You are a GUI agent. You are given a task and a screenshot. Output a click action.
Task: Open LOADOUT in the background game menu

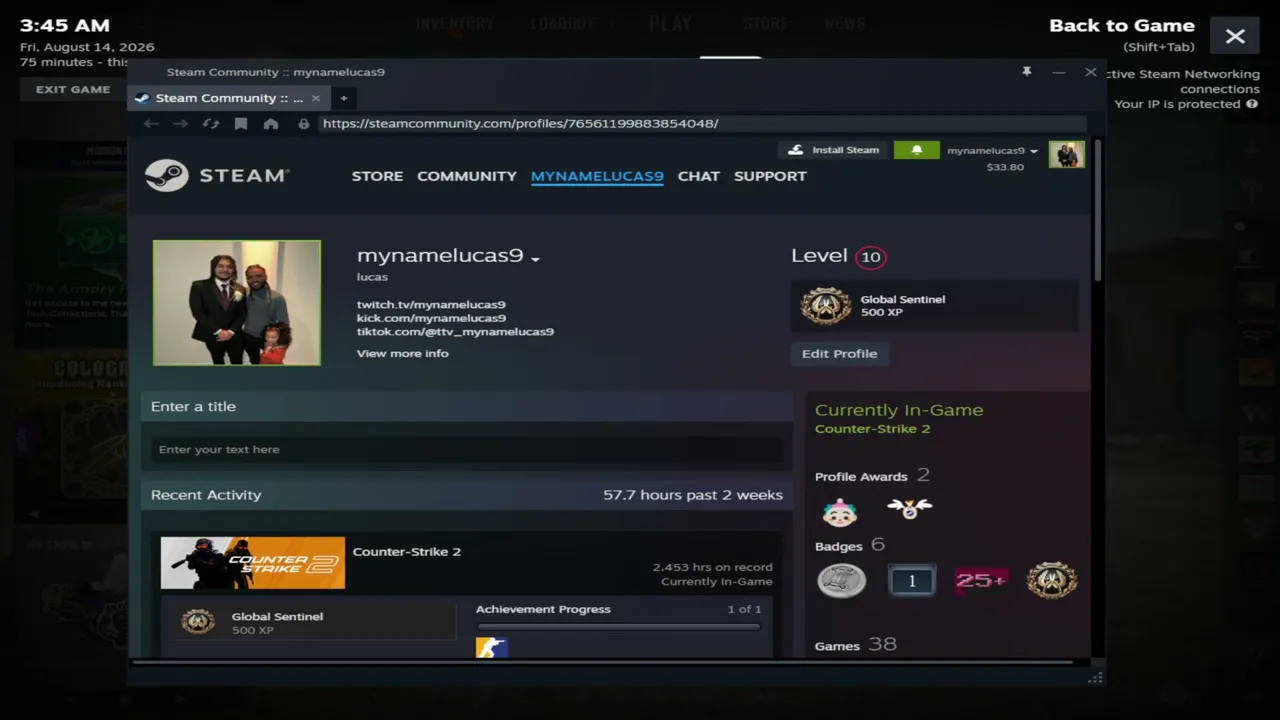coord(563,23)
